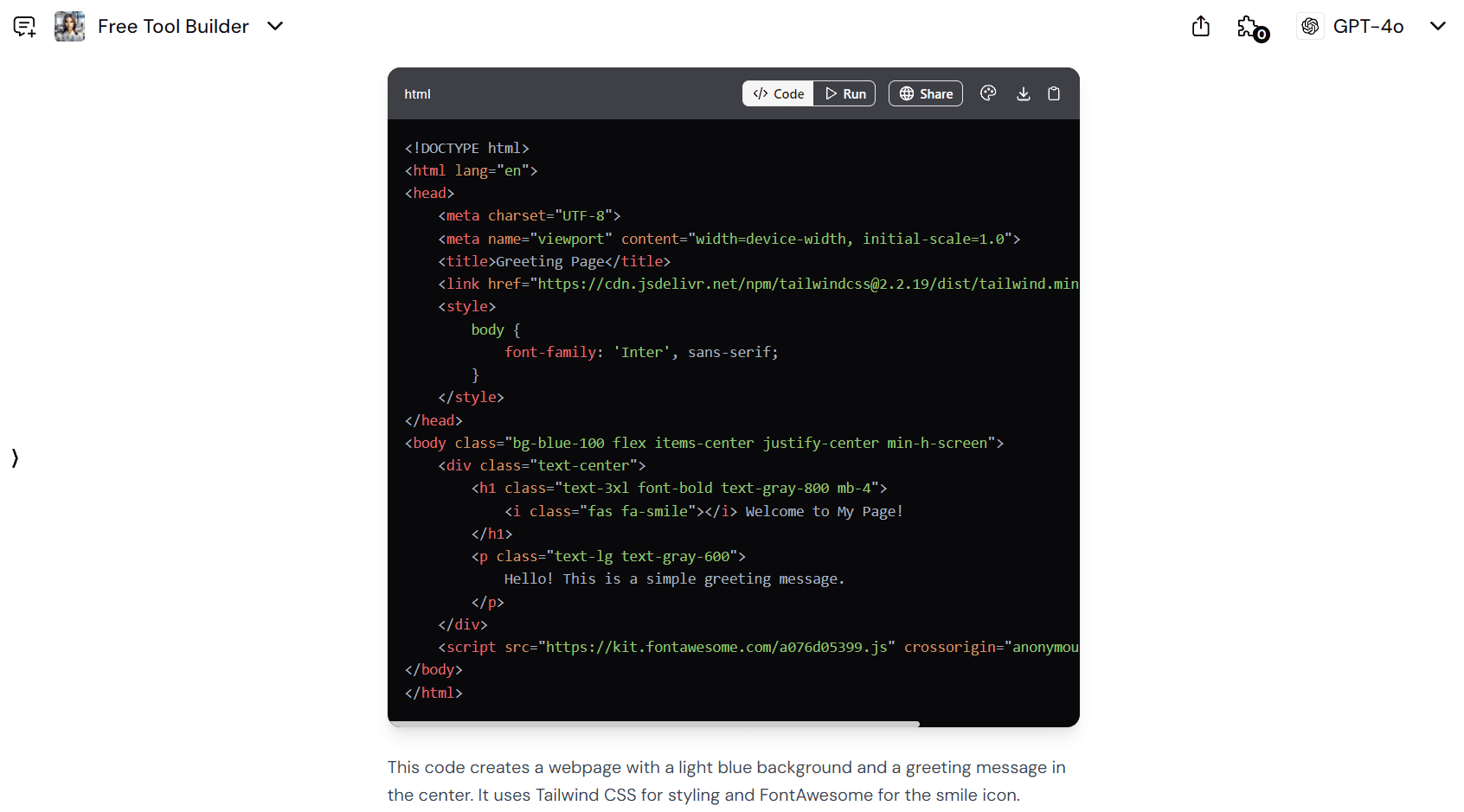Start a new chat via the message-plus icon
This screenshot has width=1464, height=812.
[x=24, y=27]
